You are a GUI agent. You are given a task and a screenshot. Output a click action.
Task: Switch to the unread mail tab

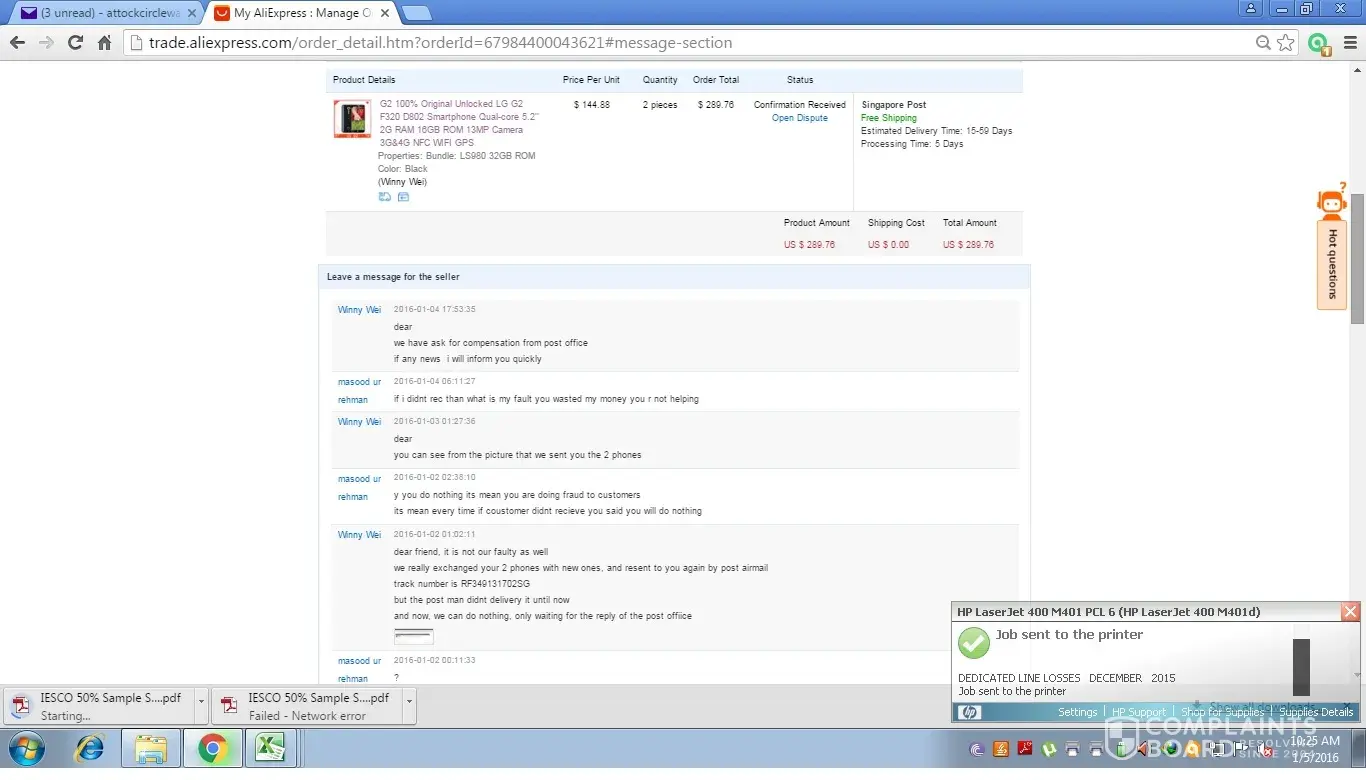105,13
